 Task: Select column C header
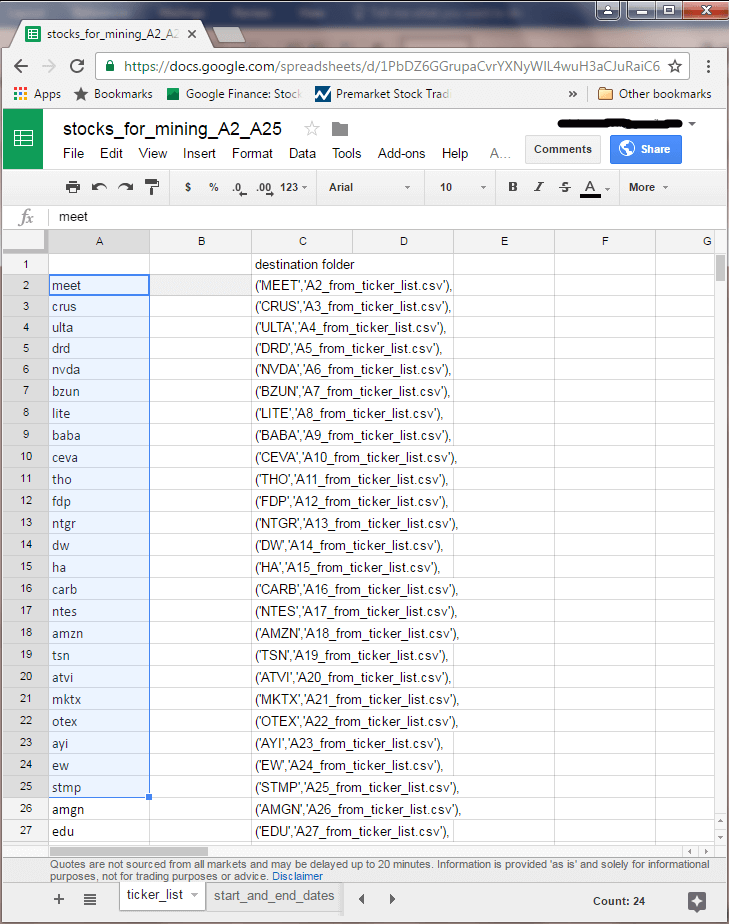(302, 242)
